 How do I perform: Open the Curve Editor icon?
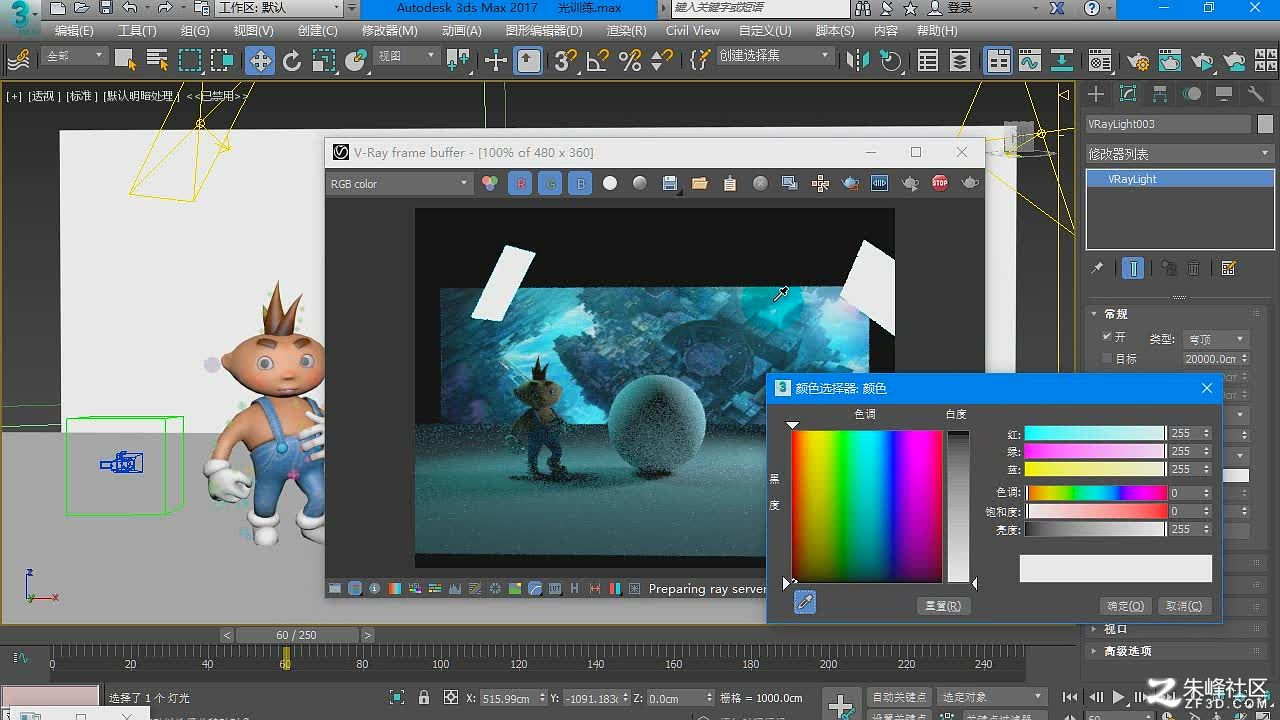tap(1030, 61)
